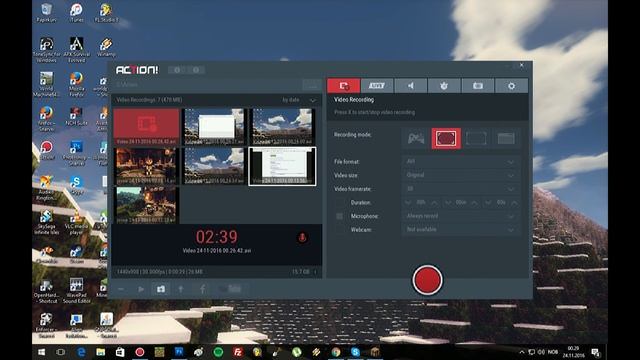Open Photoshop from the taskbar
640x360 pixels.
(179, 352)
